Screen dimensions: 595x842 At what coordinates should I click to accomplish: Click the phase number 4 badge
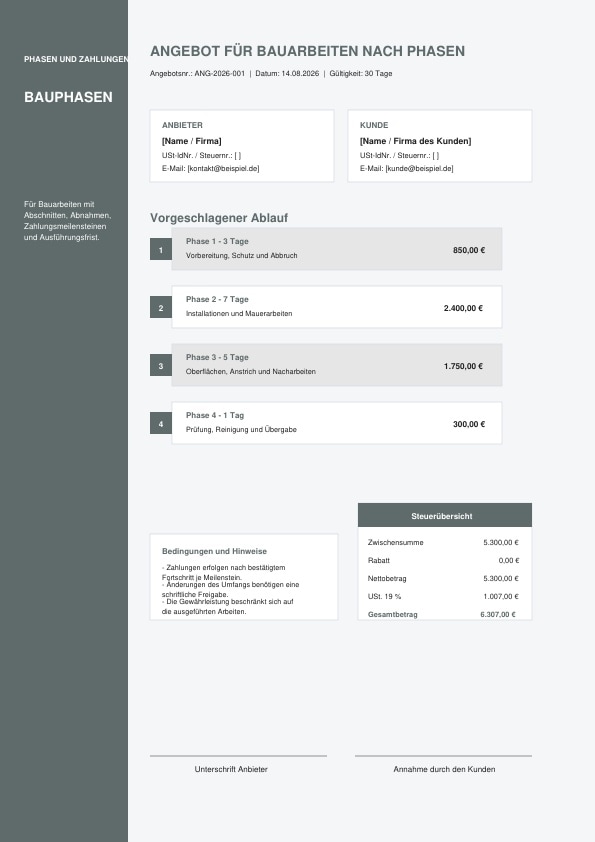coord(161,424)
